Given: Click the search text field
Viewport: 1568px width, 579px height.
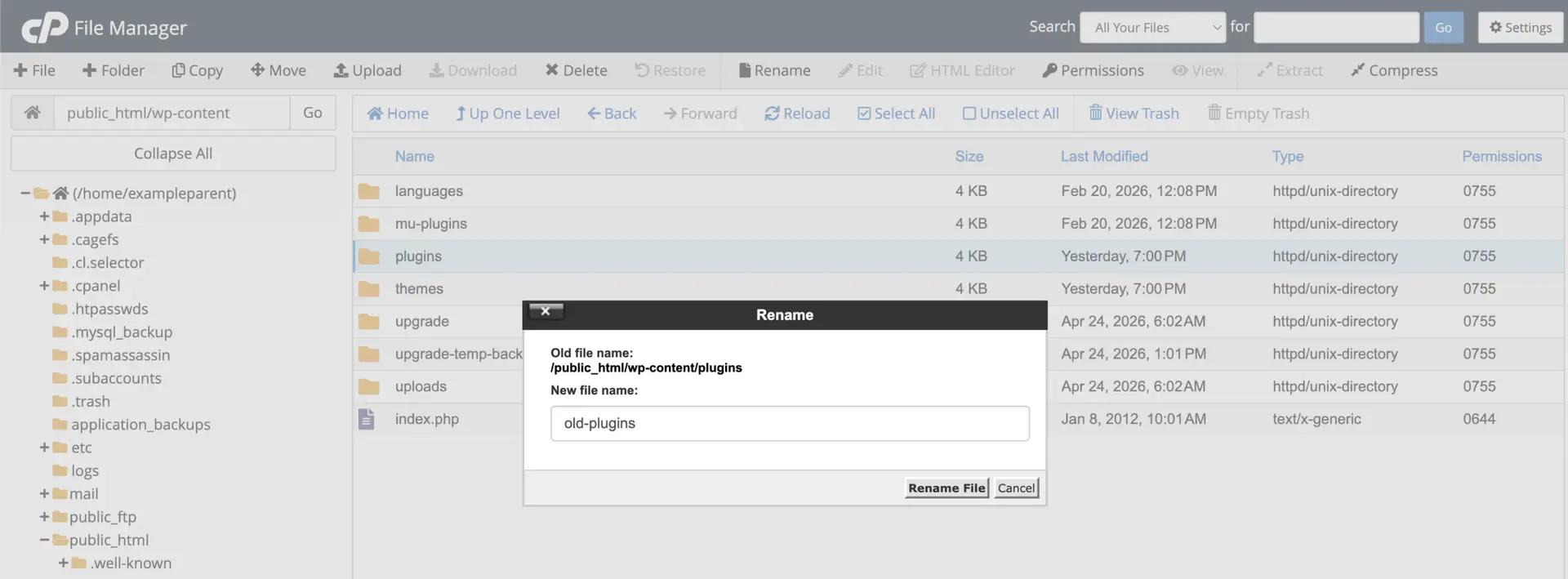Looking at the screenshot, I should [x=1336, y=28].
